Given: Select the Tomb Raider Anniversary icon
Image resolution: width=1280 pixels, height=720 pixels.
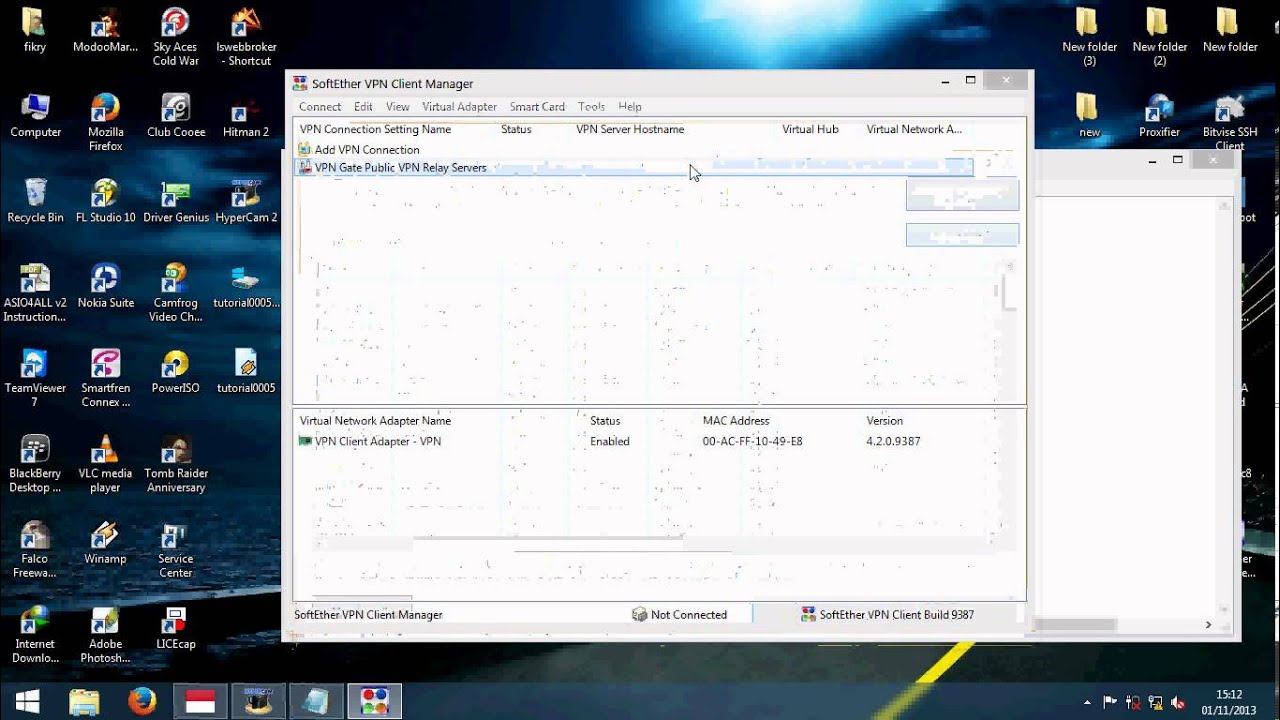Looking at the screenshot, I should (176, 464).
